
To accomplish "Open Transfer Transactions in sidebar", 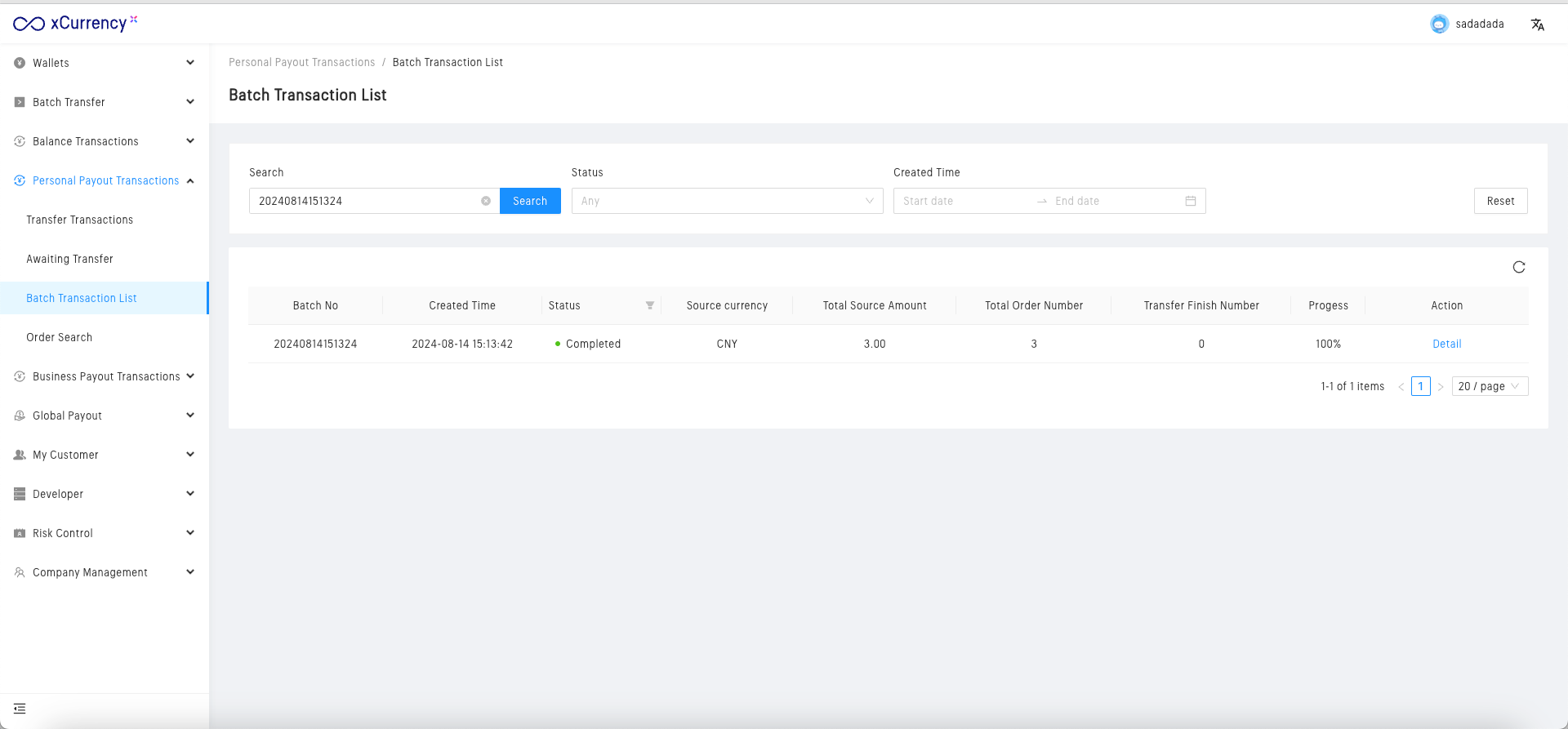I will pos(79,220).
